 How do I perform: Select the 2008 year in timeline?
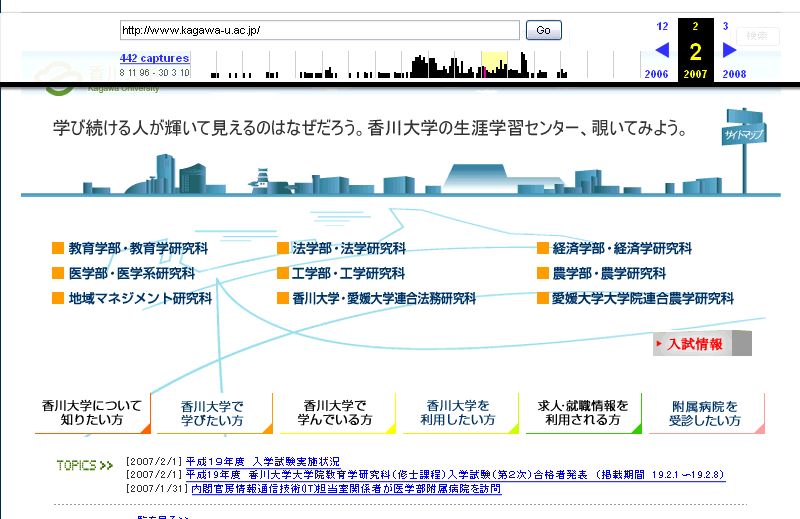click(734, 74)
